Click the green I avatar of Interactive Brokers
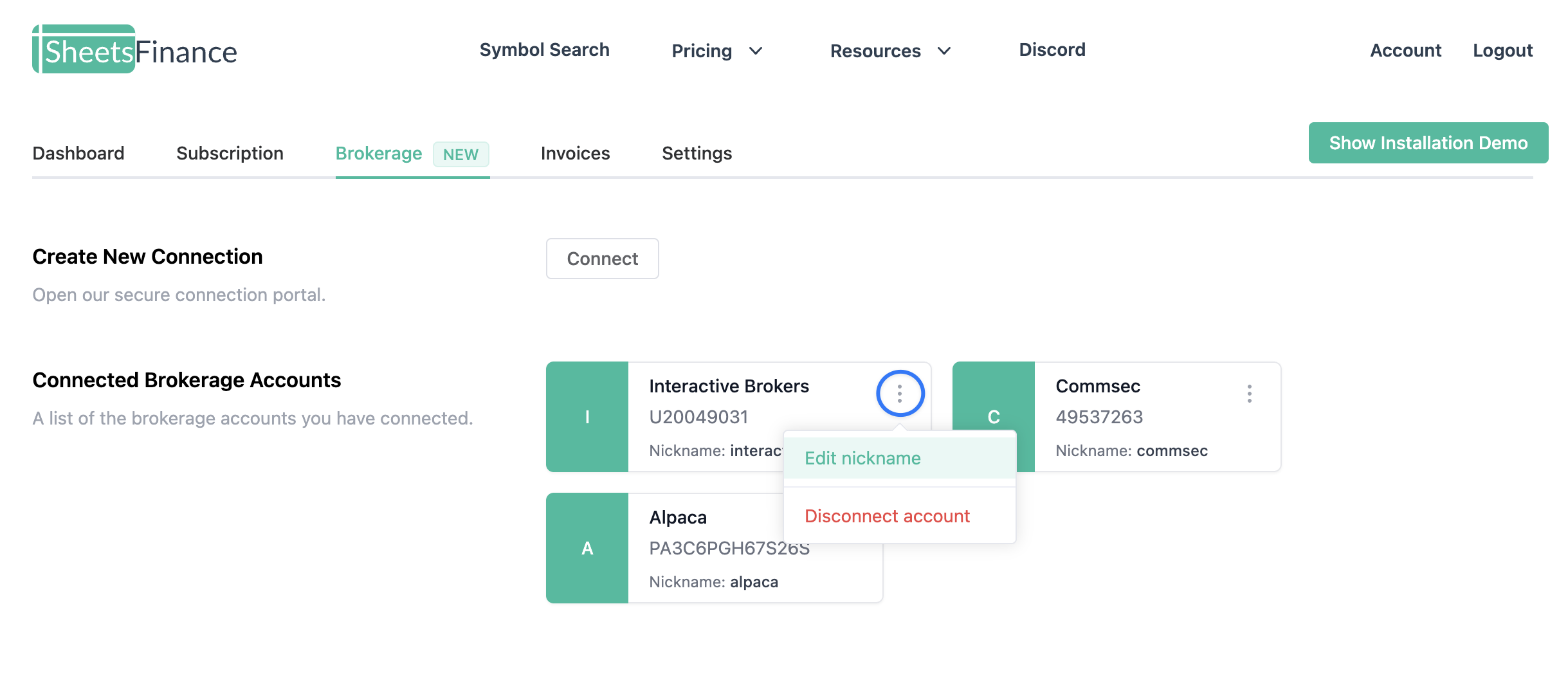The width and height of the screenshot is (1568, 696). [587, 417]
